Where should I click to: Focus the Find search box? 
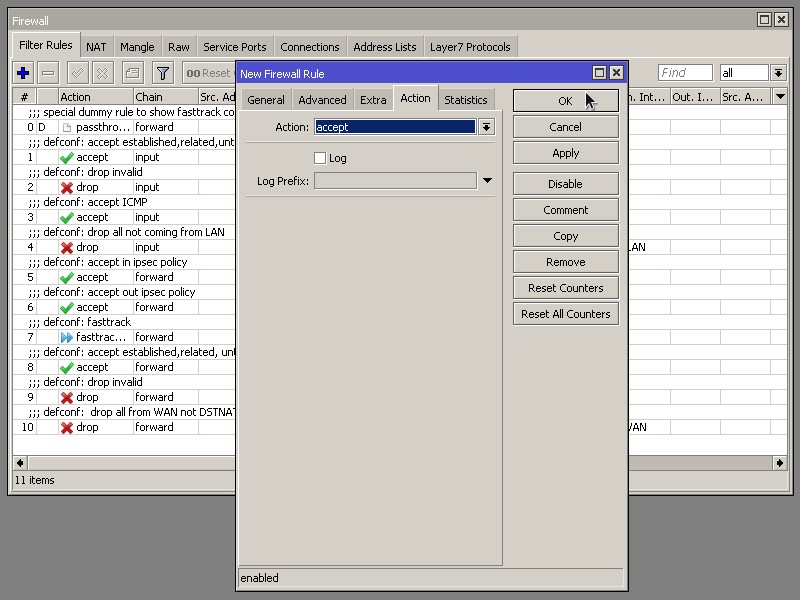pyautogui.click(x=685, y=73)
